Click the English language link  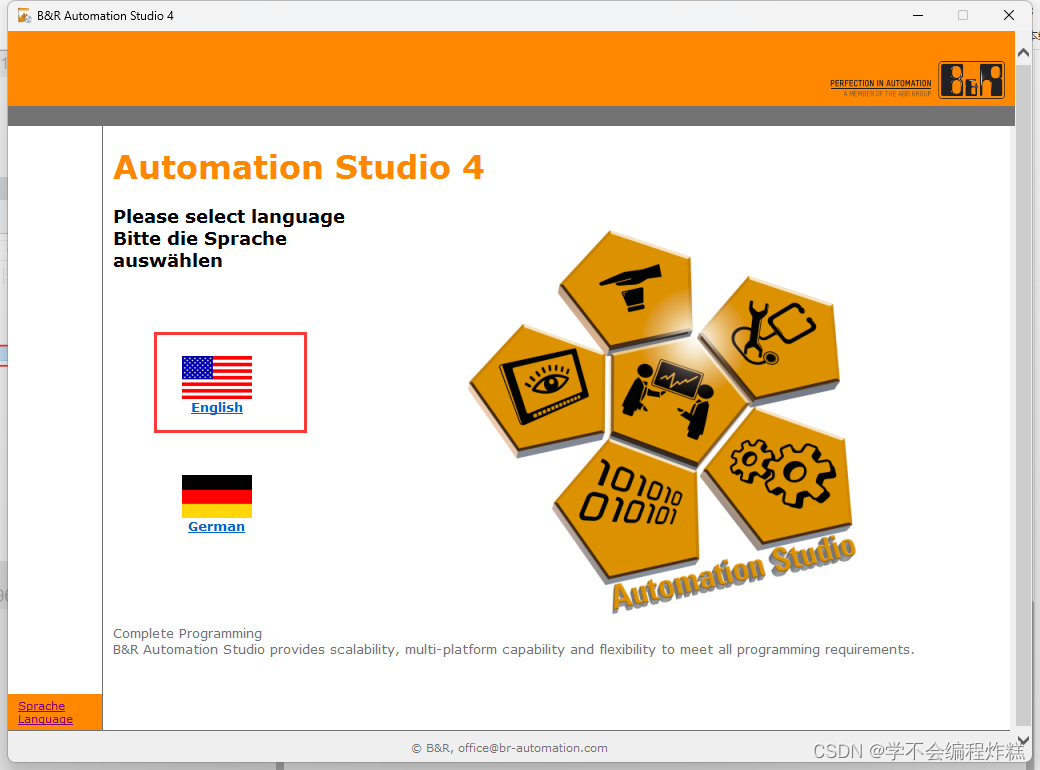[217, 408]
